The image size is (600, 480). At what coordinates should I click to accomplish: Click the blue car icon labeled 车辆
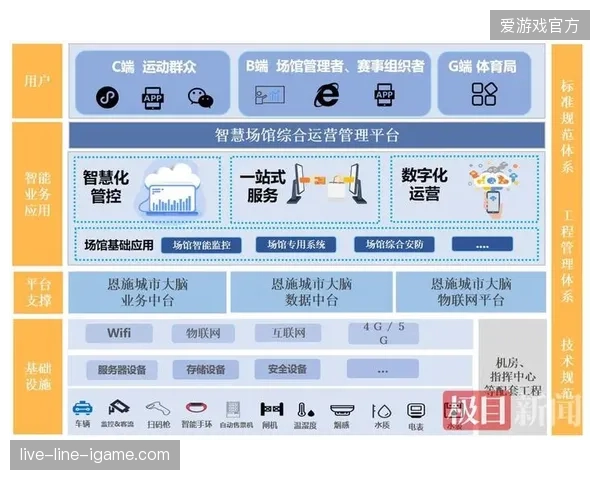82,408
